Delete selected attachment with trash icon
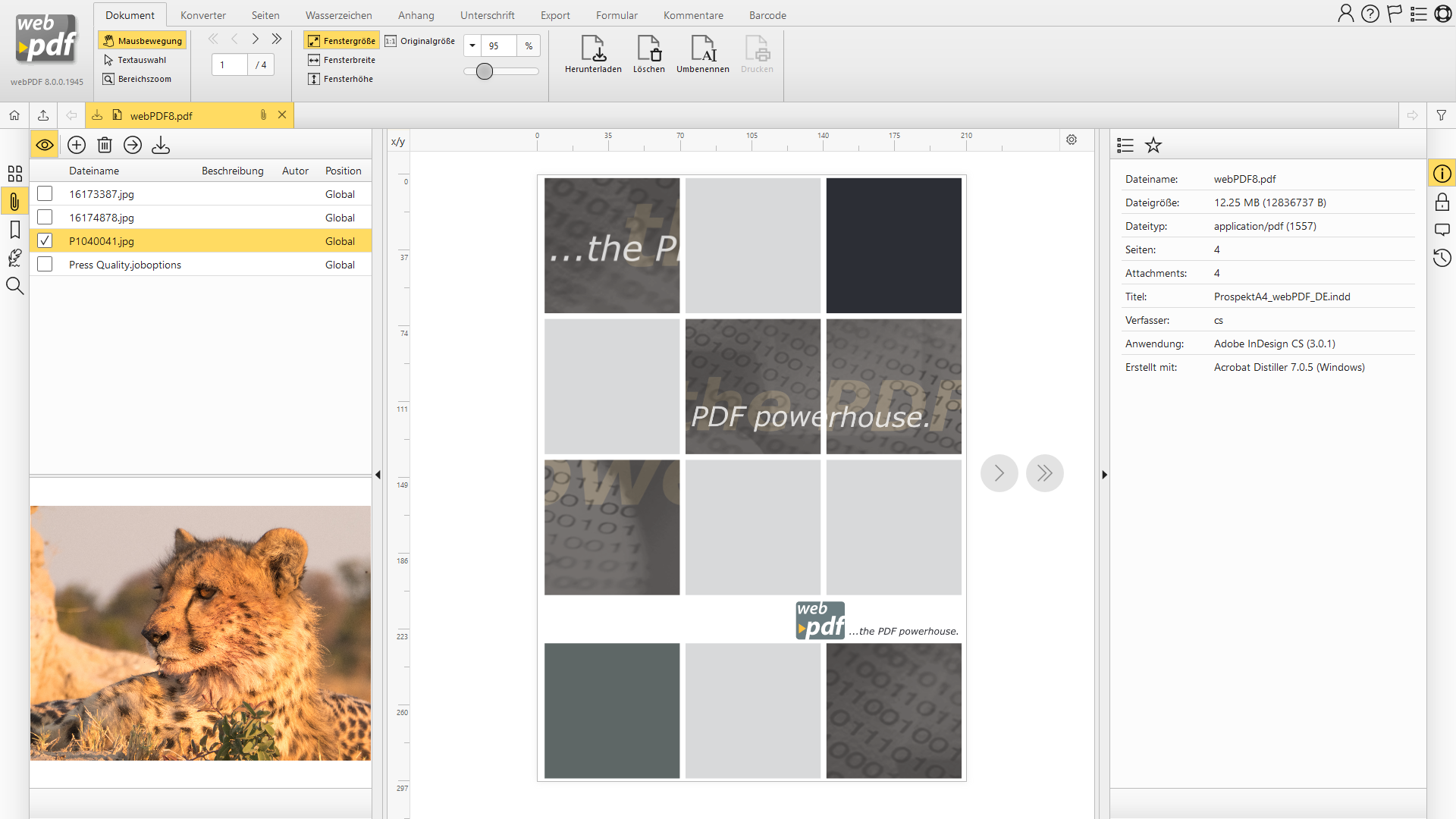This screenshot has height=819, width=1456. [x=105, y=145]
